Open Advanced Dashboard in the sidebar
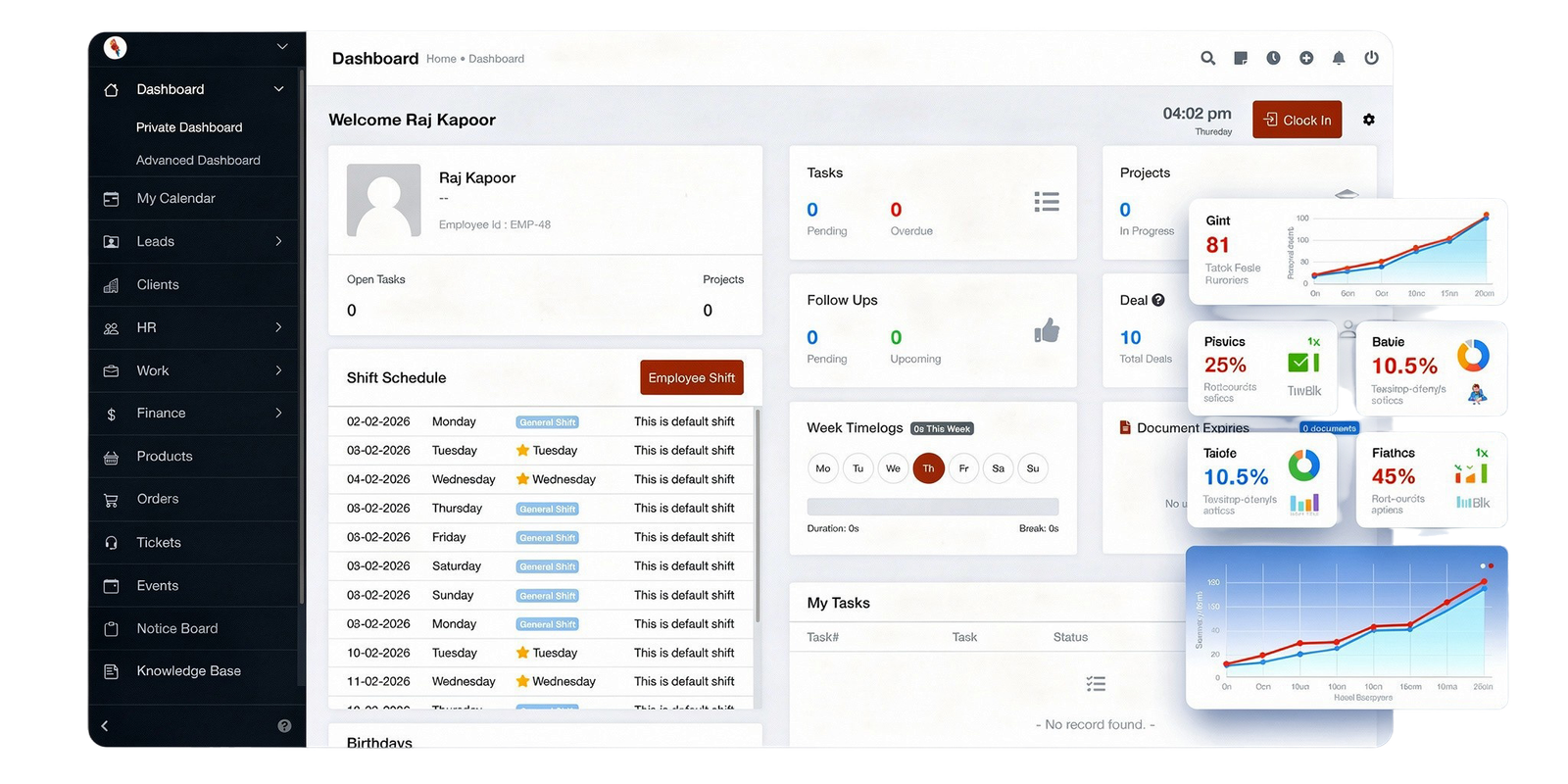Viewport: 1568px width, 784px height. 198,160
